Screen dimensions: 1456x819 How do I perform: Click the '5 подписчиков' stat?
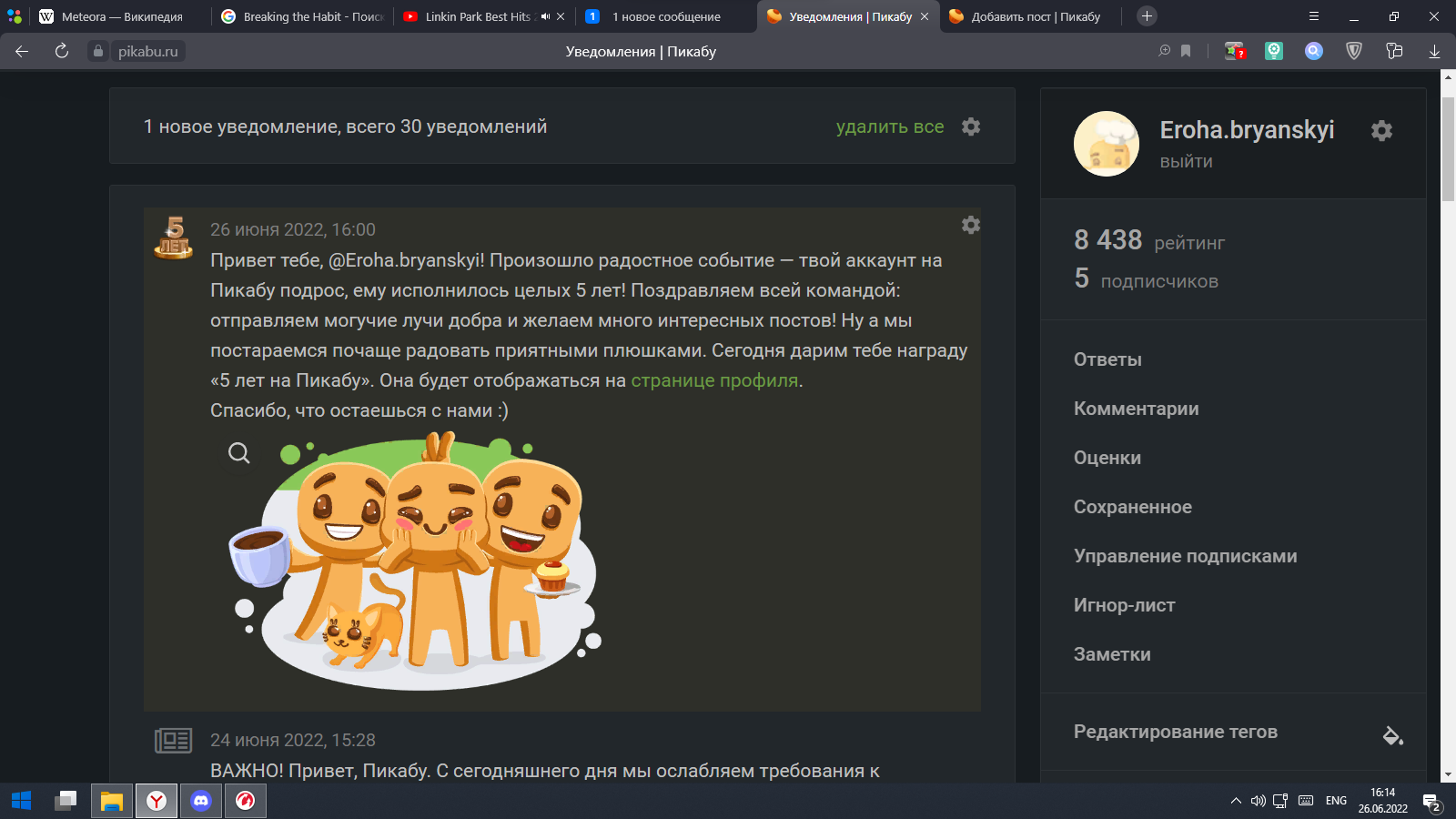[1146, 278]
